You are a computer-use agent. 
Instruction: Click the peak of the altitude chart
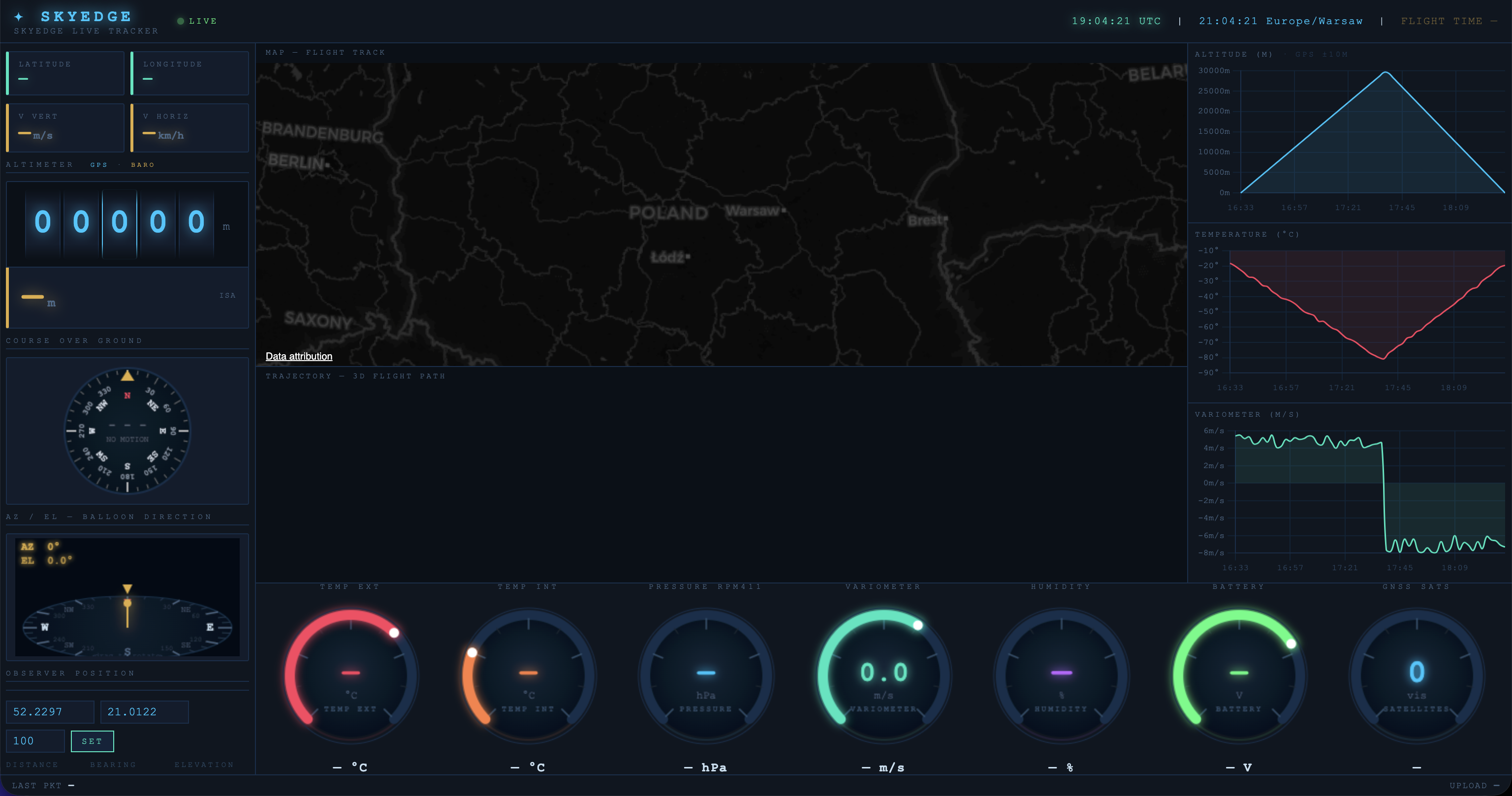point(1386,72)
